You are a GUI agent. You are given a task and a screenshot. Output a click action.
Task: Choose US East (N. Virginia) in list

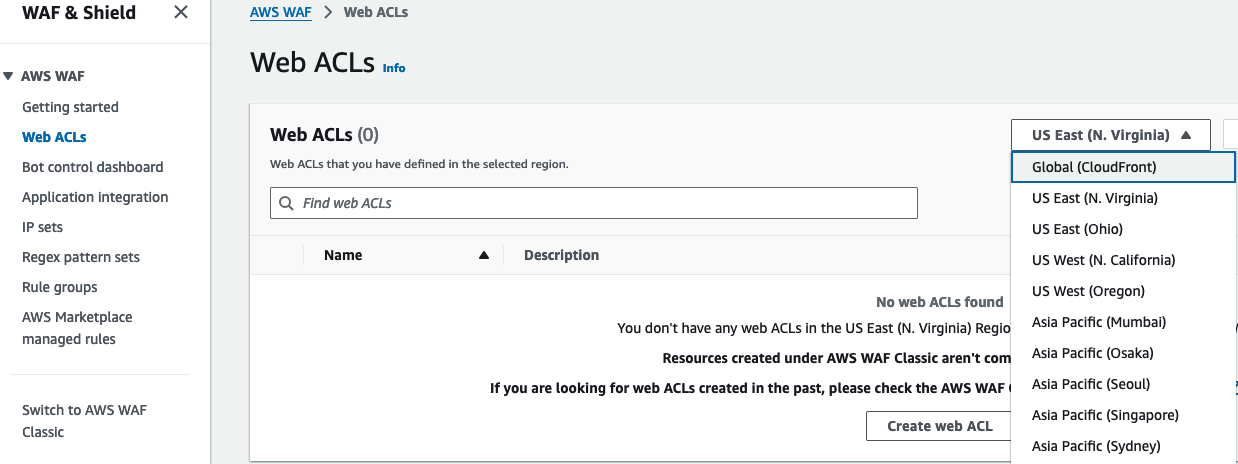point(1124,198)
